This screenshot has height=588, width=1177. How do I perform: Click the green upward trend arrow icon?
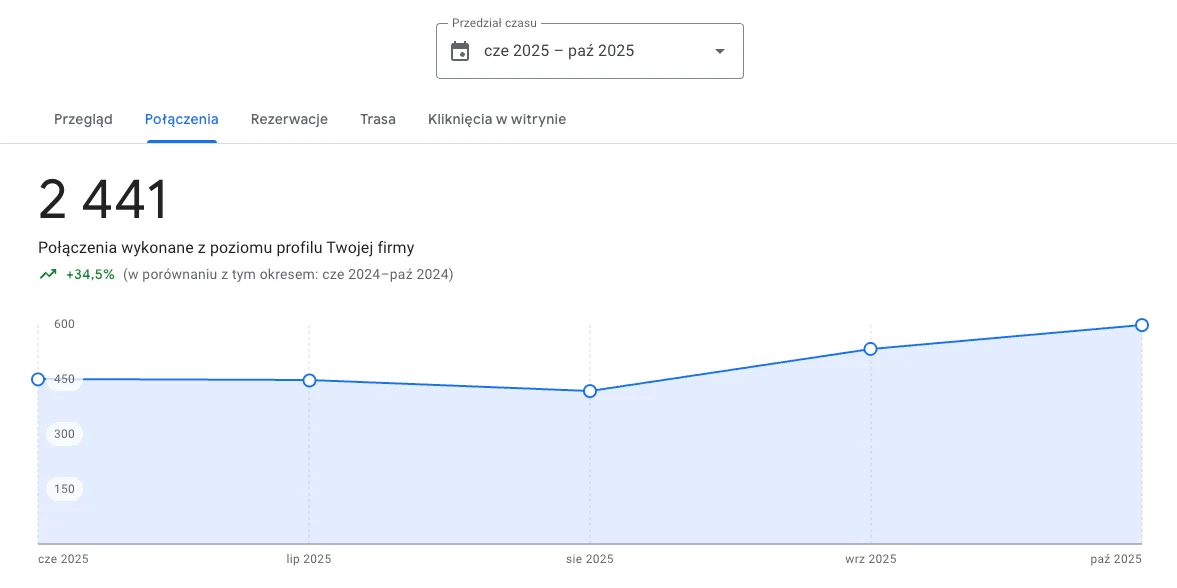tap(47, 274)
